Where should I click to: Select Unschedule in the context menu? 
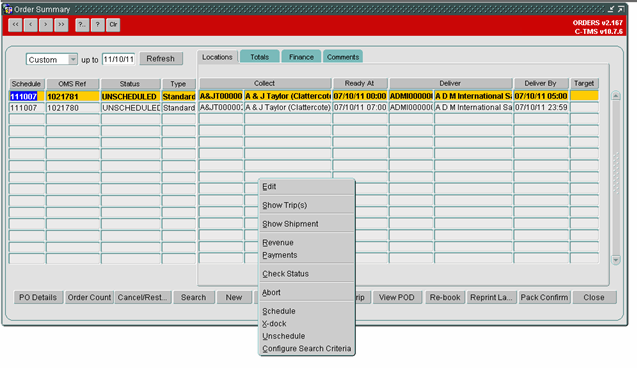click(307, 336)
